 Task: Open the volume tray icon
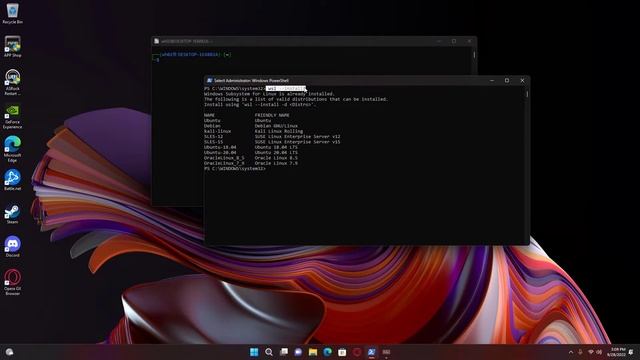tap(599, 352)
